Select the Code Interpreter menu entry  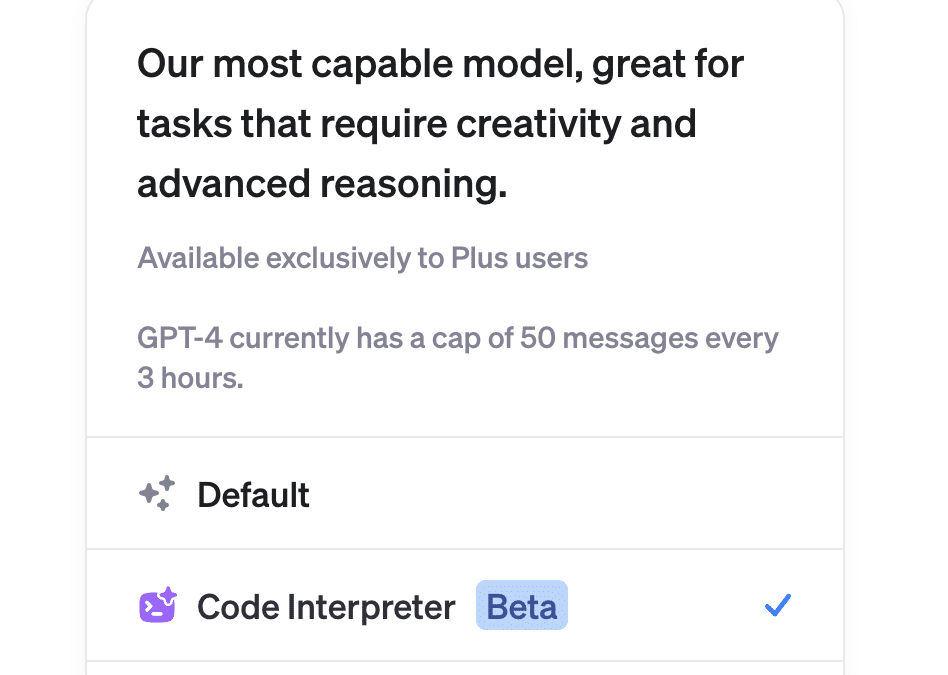click(325, 606)
